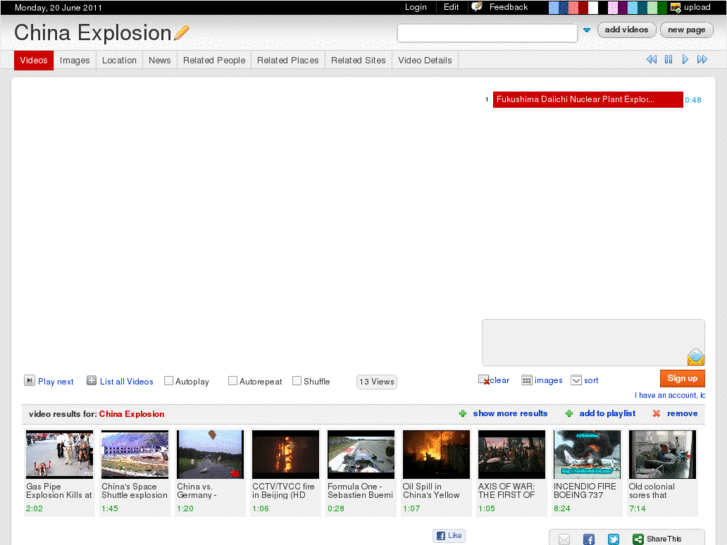Click the Play next icon
The image size is (727, 545).
coord(29,380)
